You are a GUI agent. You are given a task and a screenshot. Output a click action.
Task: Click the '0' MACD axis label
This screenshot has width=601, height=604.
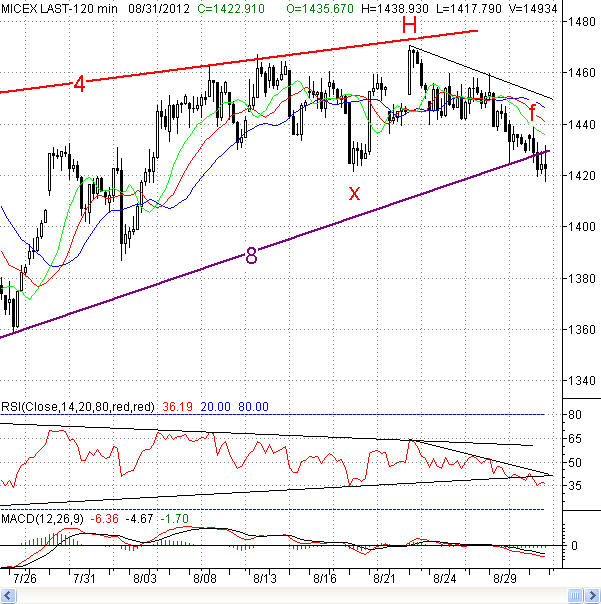click(574, 546)
